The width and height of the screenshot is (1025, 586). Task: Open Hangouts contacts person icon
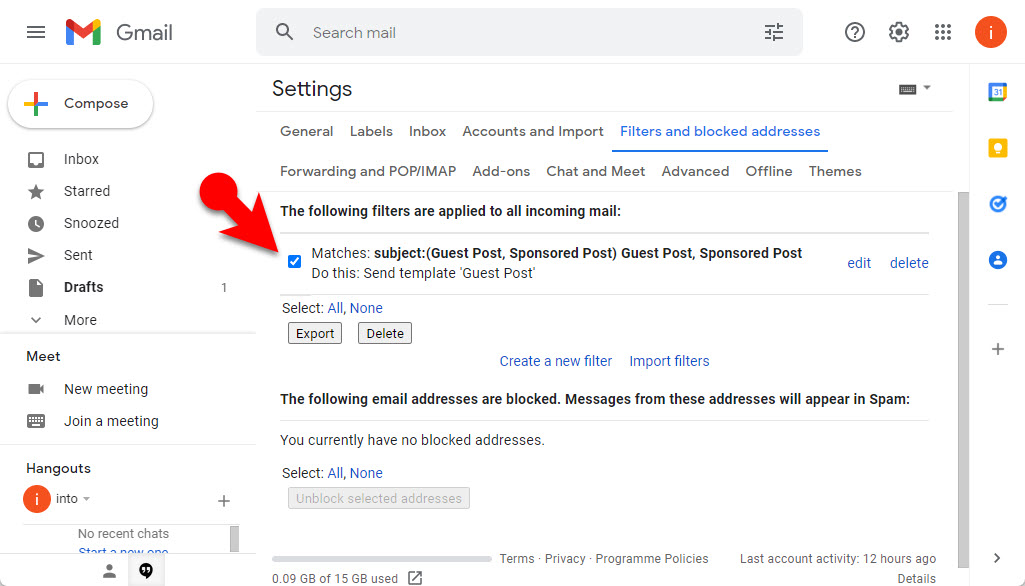click(x=109, y=571)
